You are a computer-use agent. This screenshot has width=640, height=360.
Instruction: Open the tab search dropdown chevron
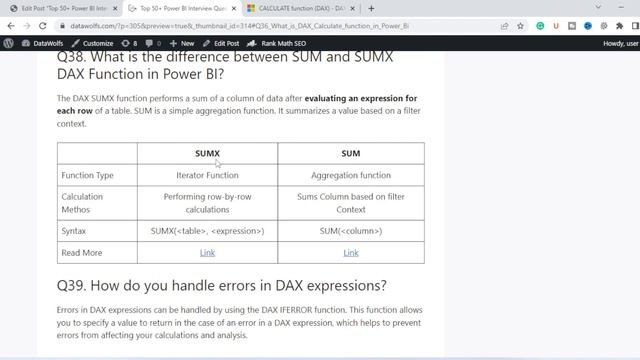click(x=598, y=7)
